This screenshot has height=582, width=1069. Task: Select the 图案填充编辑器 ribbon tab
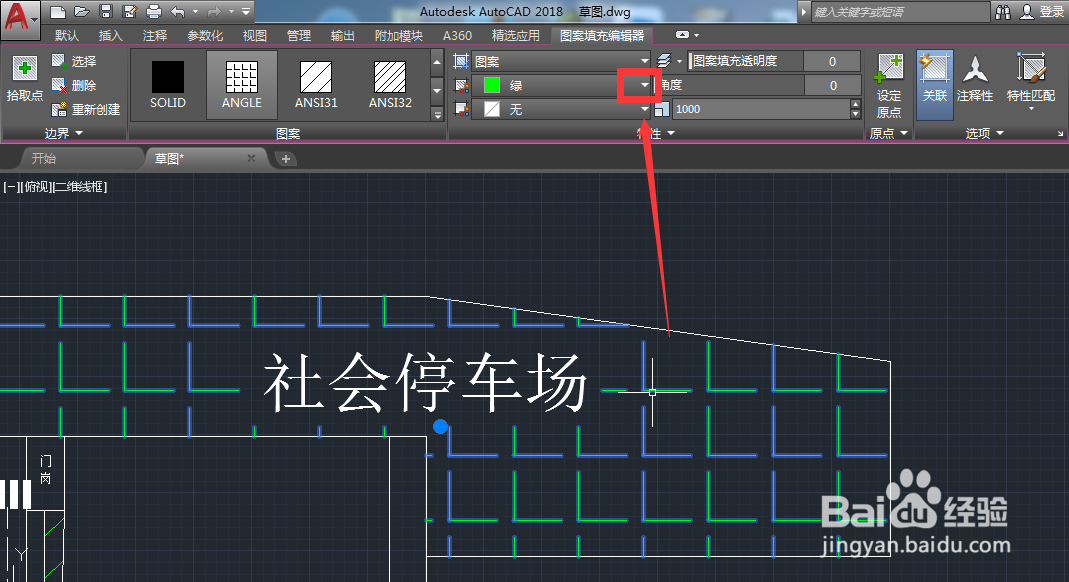[602, 35]
